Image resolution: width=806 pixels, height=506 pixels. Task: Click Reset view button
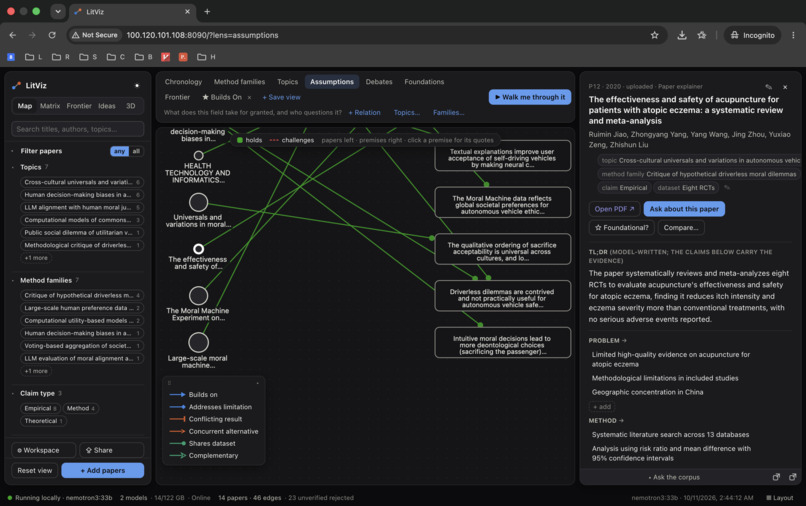34,471
